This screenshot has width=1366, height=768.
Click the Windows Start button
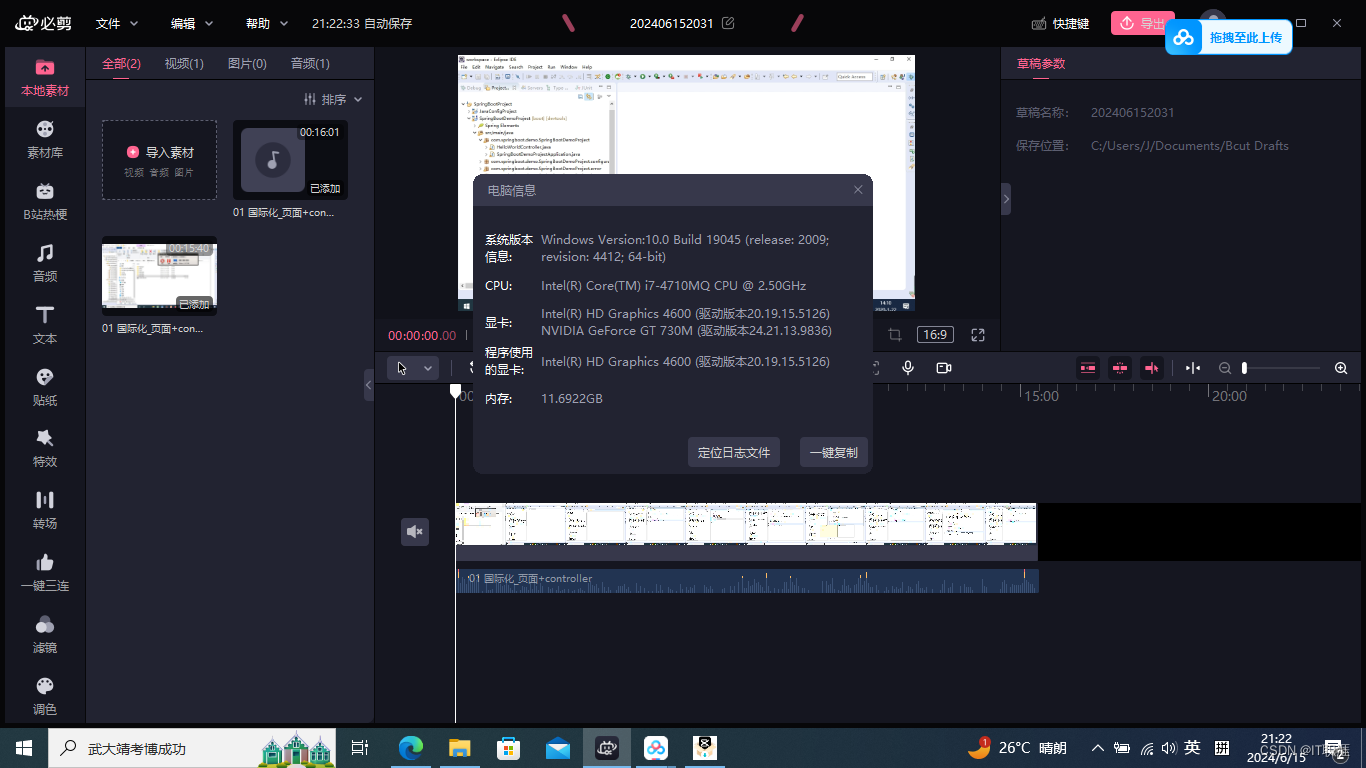[24, 747]
